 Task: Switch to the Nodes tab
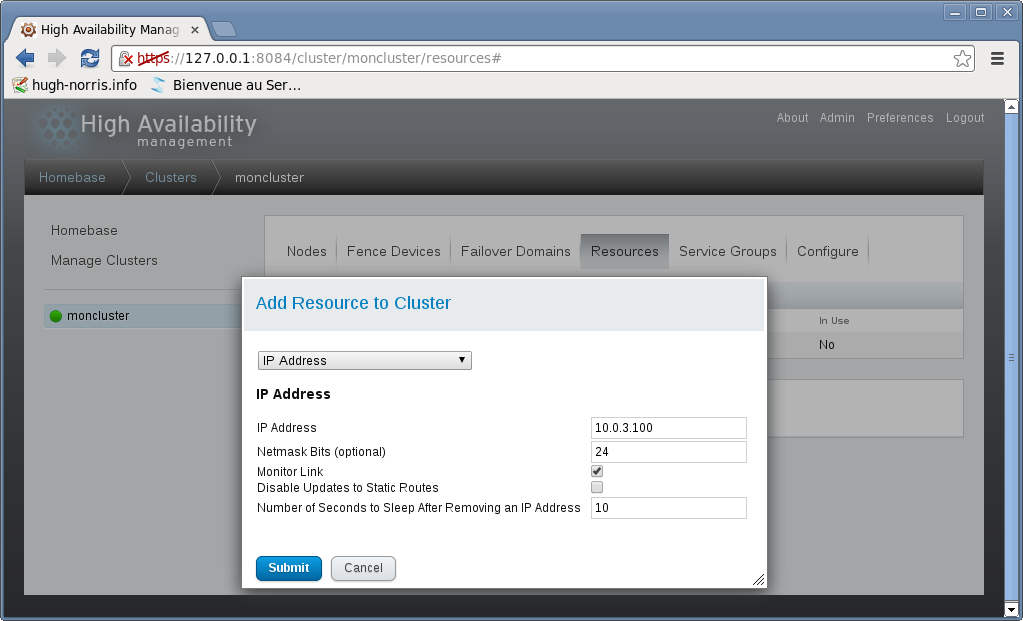[x=306, y=251]
